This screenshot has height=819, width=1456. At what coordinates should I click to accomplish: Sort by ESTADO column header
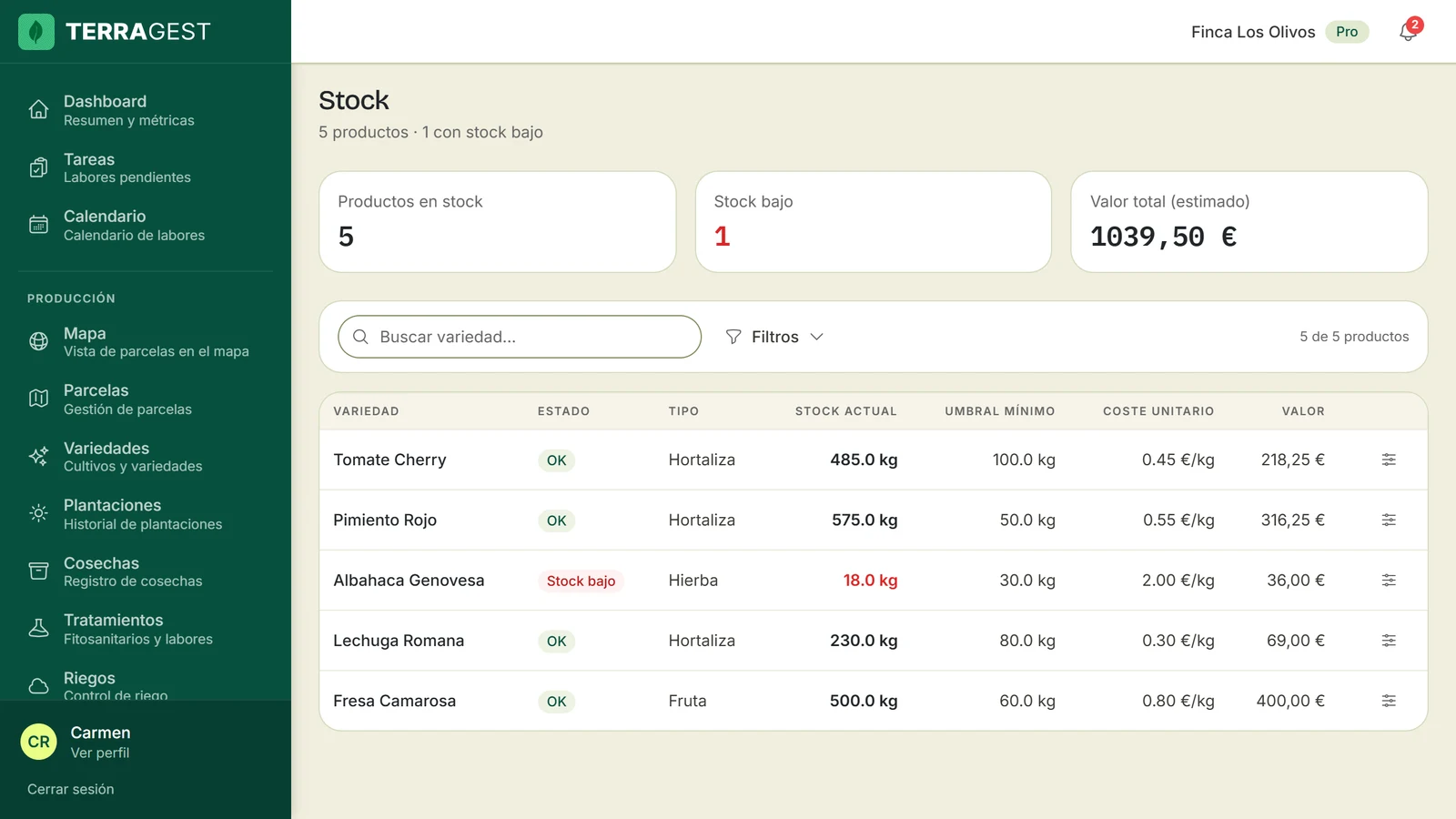coord(563,411)
